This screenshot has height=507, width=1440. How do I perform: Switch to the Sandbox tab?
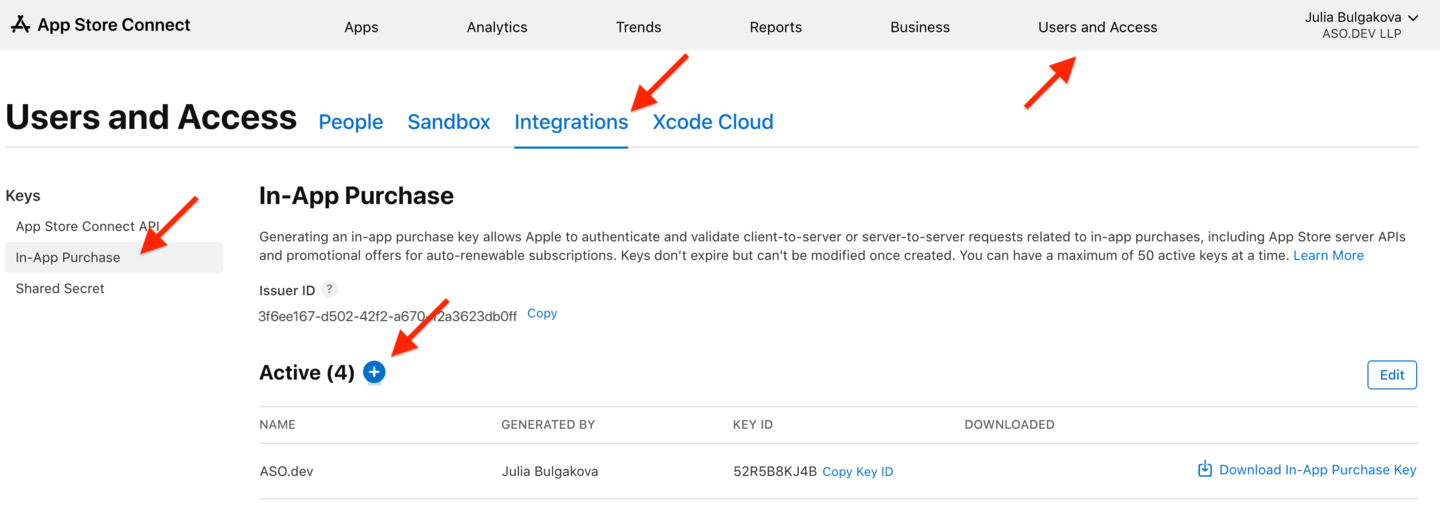pos(449,122)
